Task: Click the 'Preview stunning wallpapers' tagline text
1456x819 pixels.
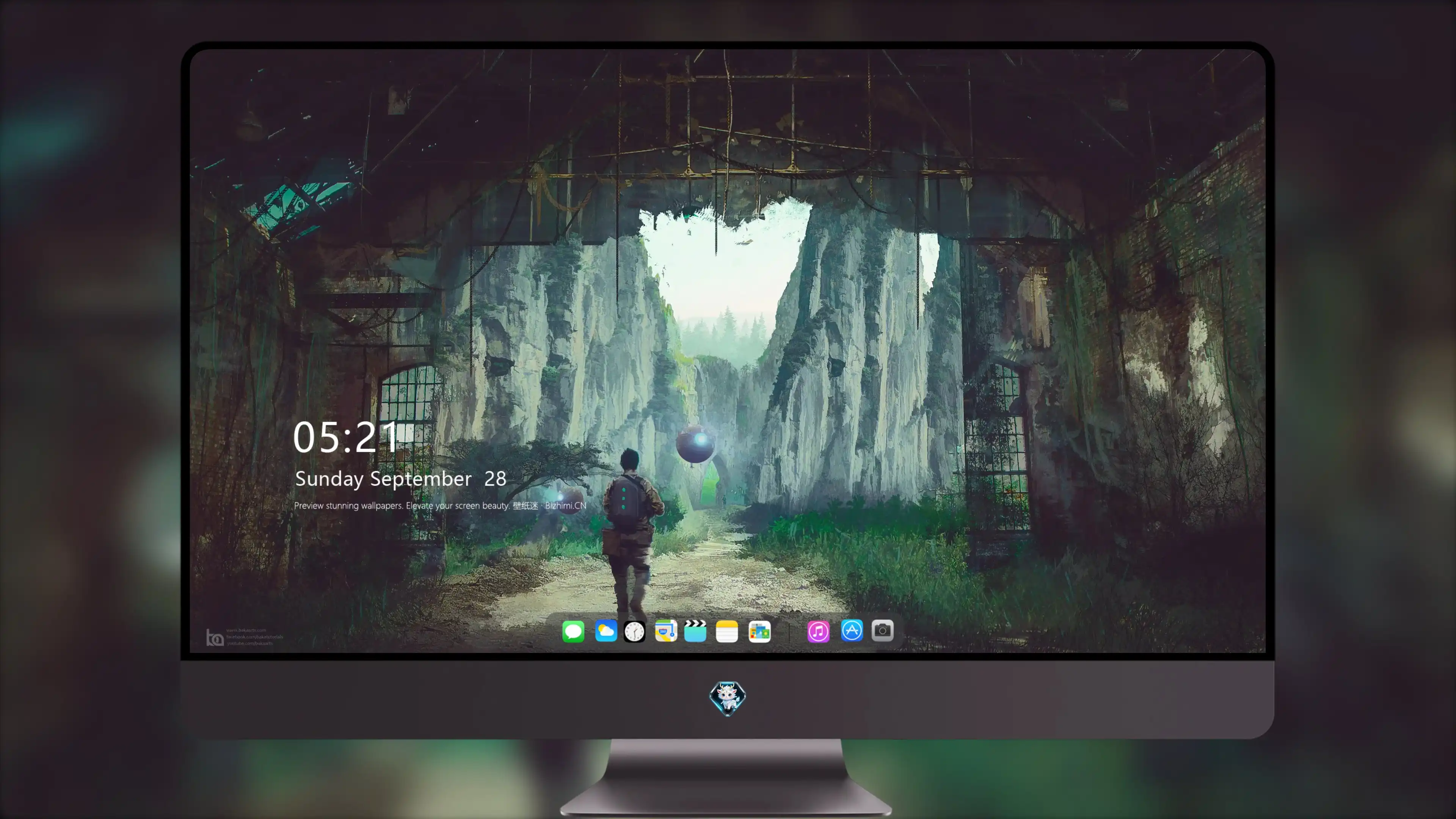Action: (x=440, y=505)
